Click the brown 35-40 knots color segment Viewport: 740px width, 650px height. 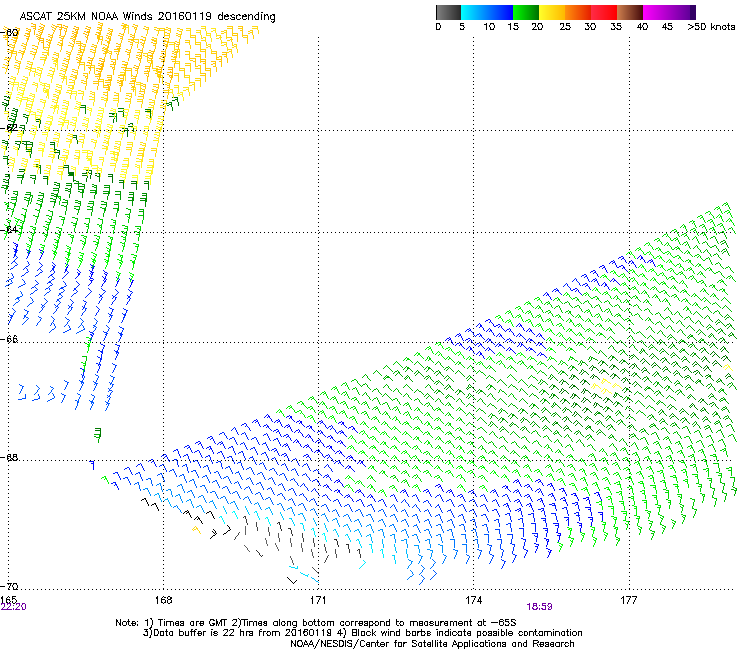(x=630, y=12)
